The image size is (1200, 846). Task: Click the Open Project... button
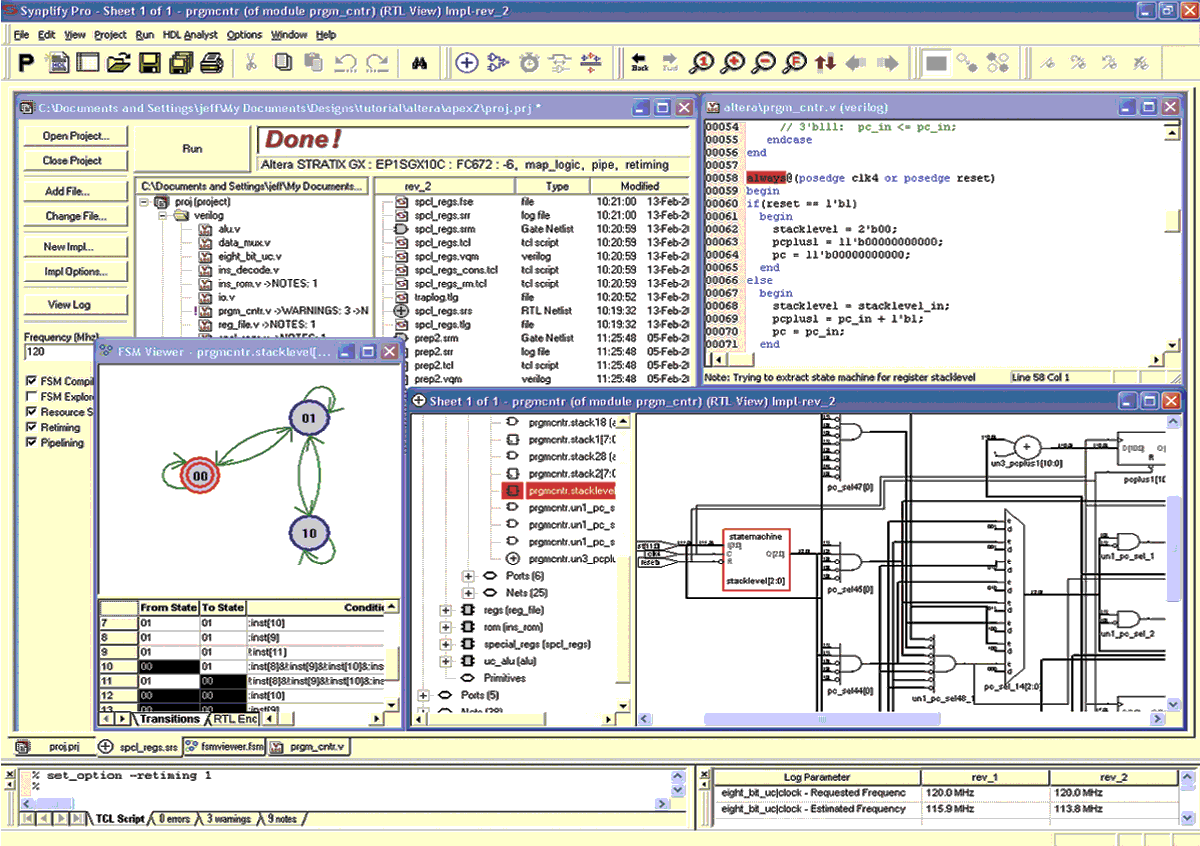coord(76,136)
